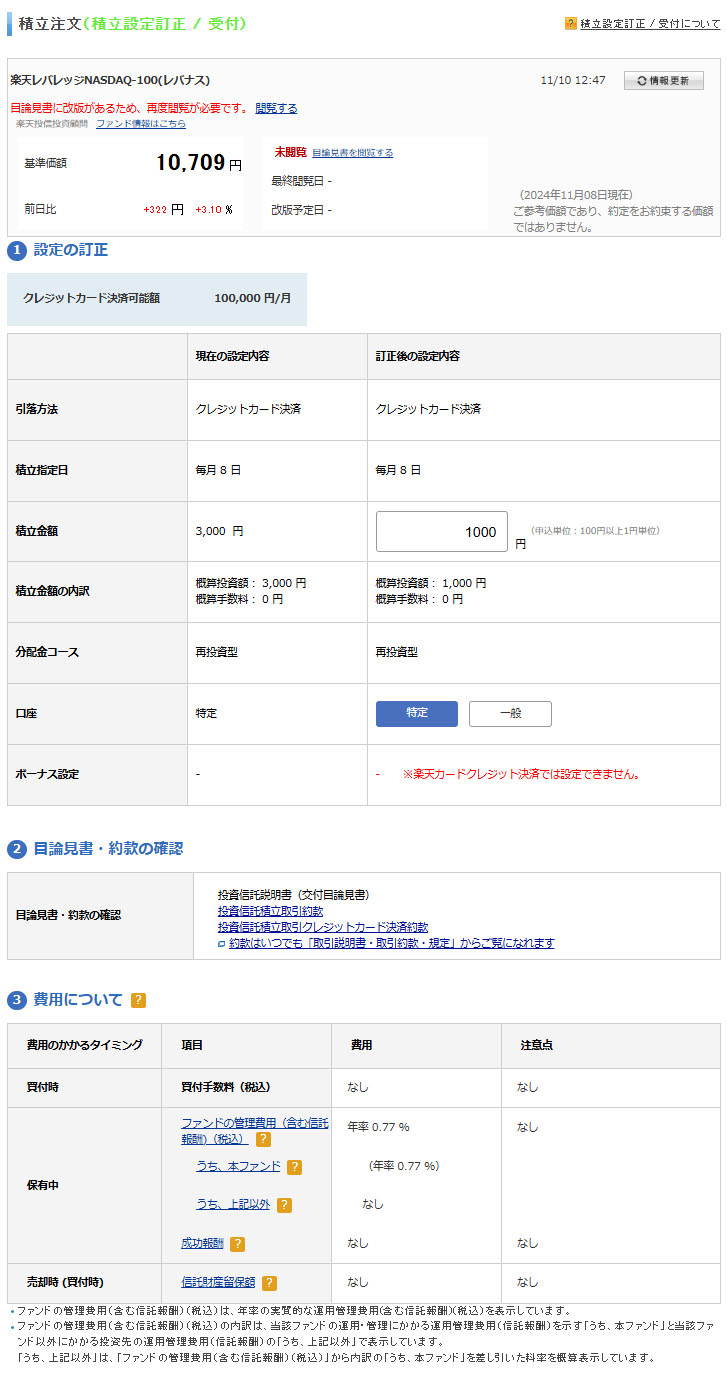This screenshot has width=727, height=1375.
Task: Open ファンド情報はこちら link
Action: pos(140,124)
